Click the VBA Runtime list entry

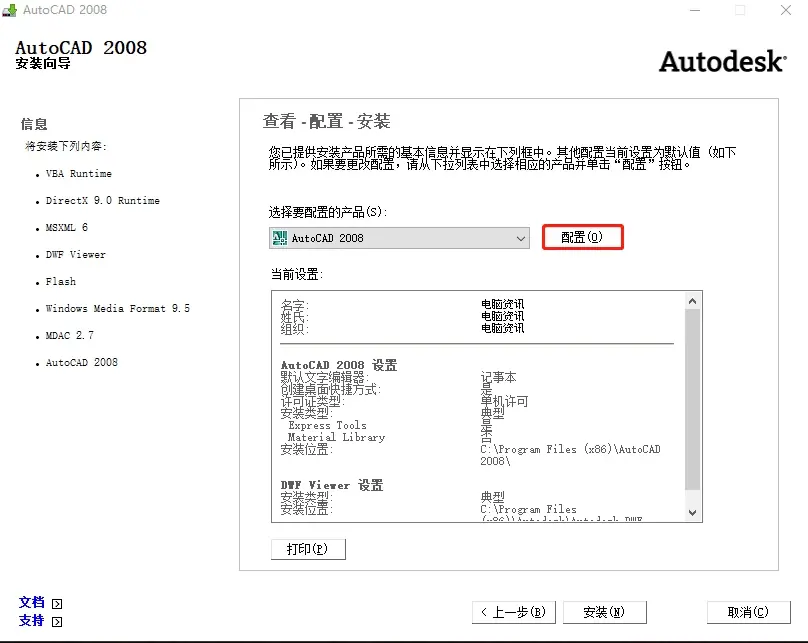[x=78, y=174]
